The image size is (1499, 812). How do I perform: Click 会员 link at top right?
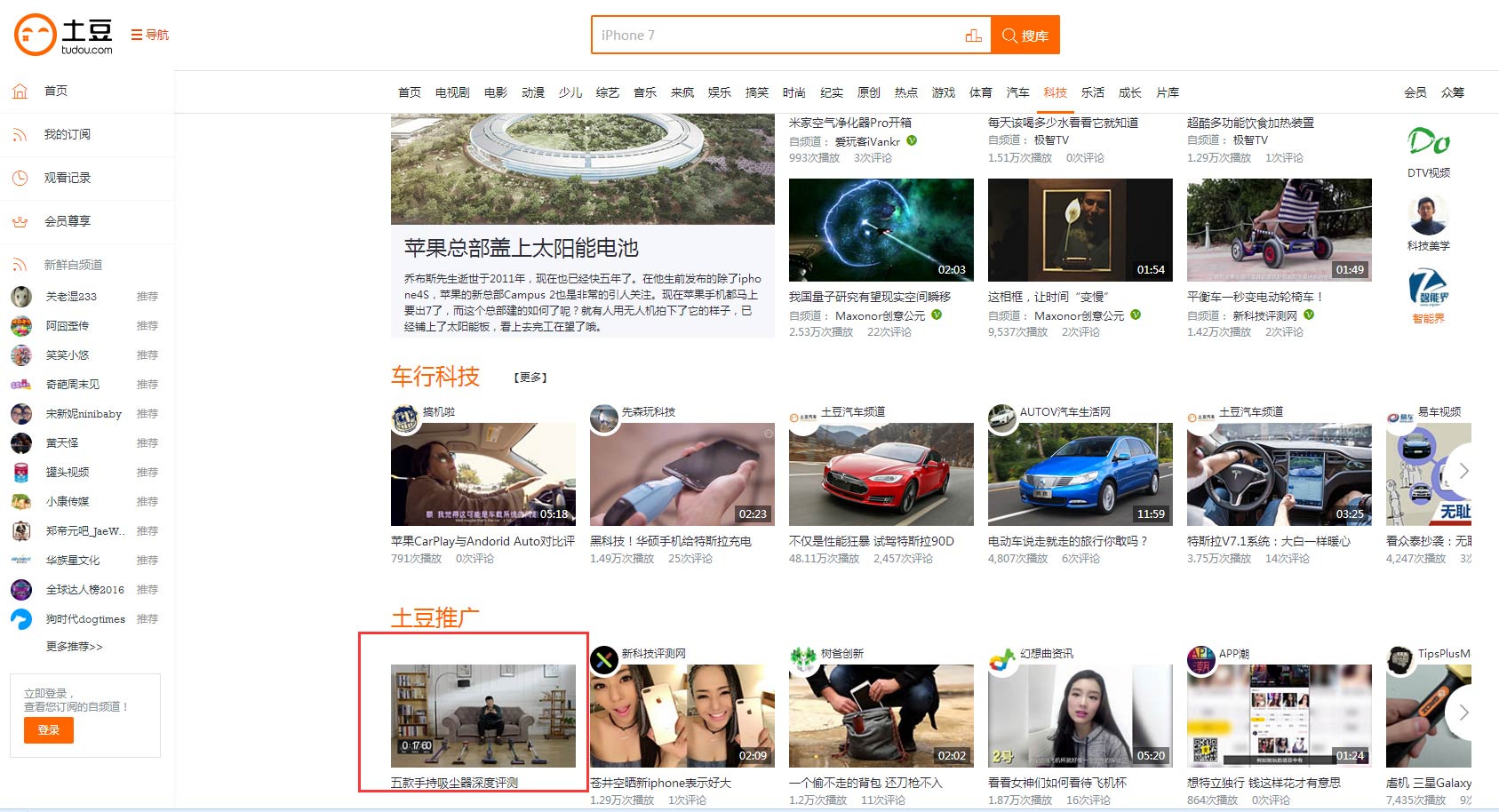pos(1415,92)
